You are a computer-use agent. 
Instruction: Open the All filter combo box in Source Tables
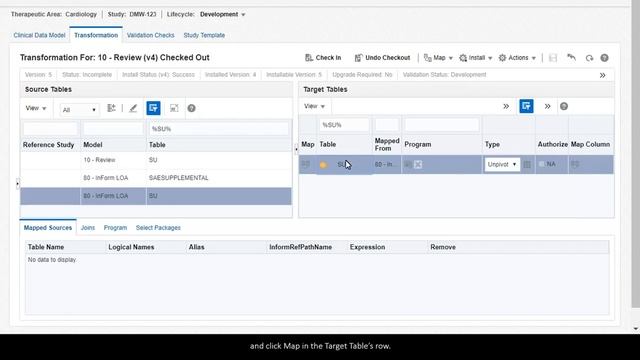tap(79, 109)
